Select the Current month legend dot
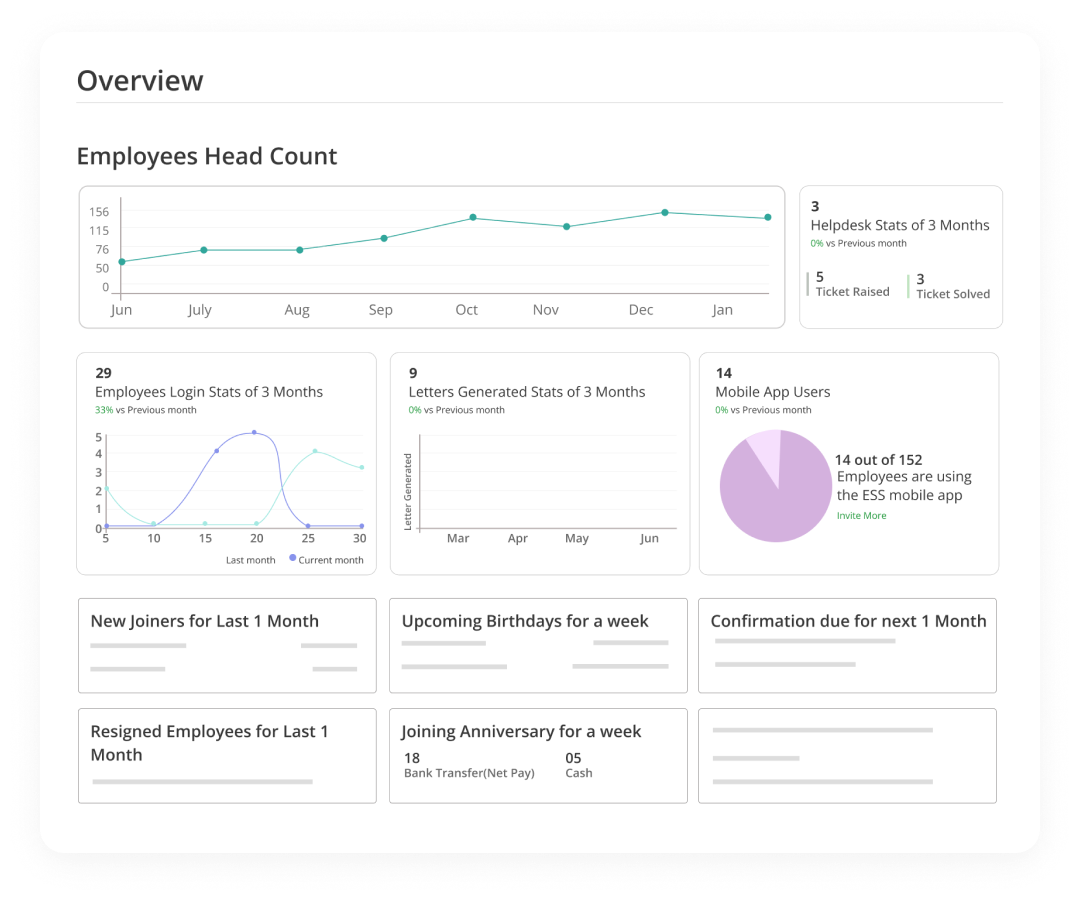 tap(293, 558)
